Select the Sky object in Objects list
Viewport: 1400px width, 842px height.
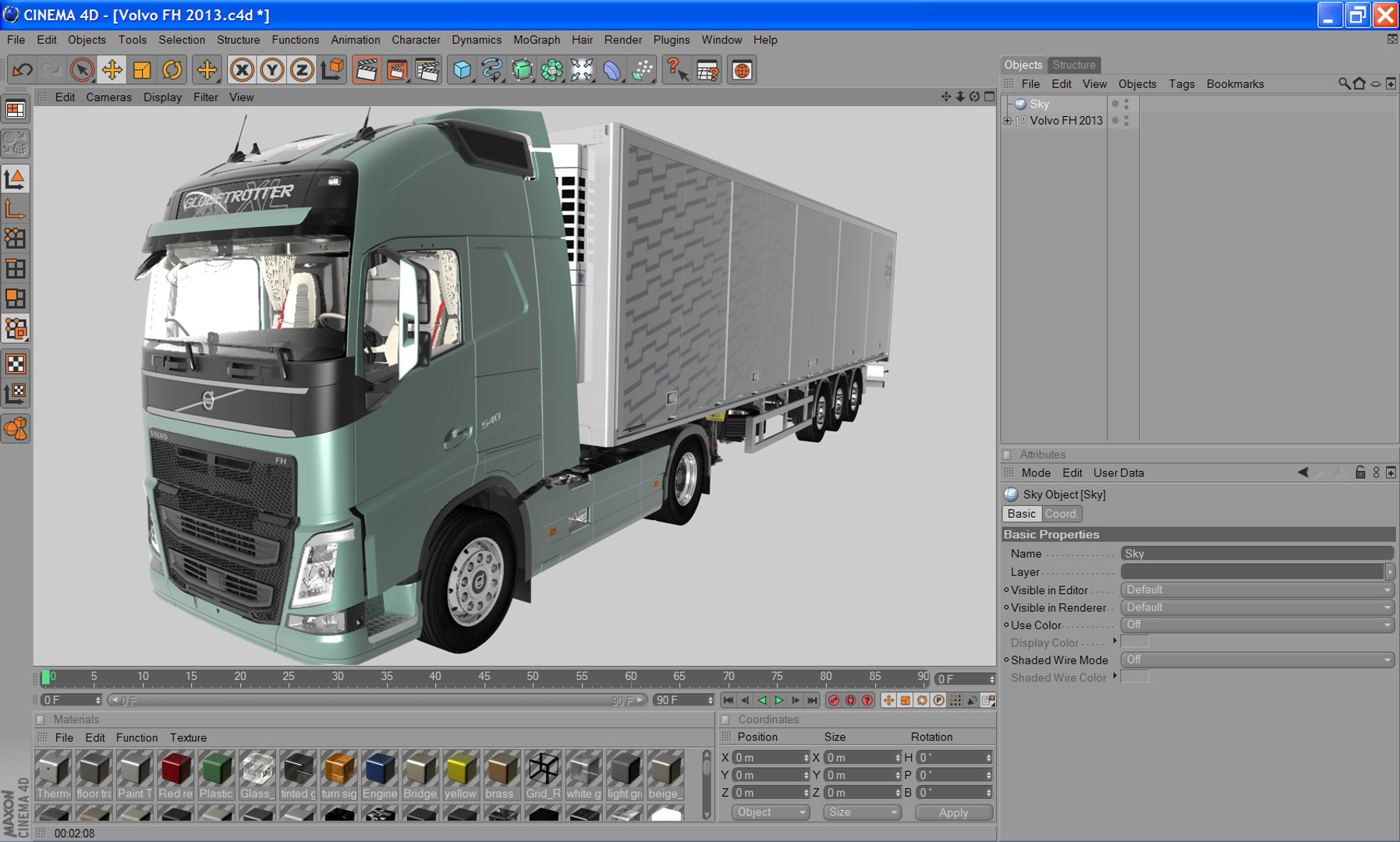coord(1039,104)
